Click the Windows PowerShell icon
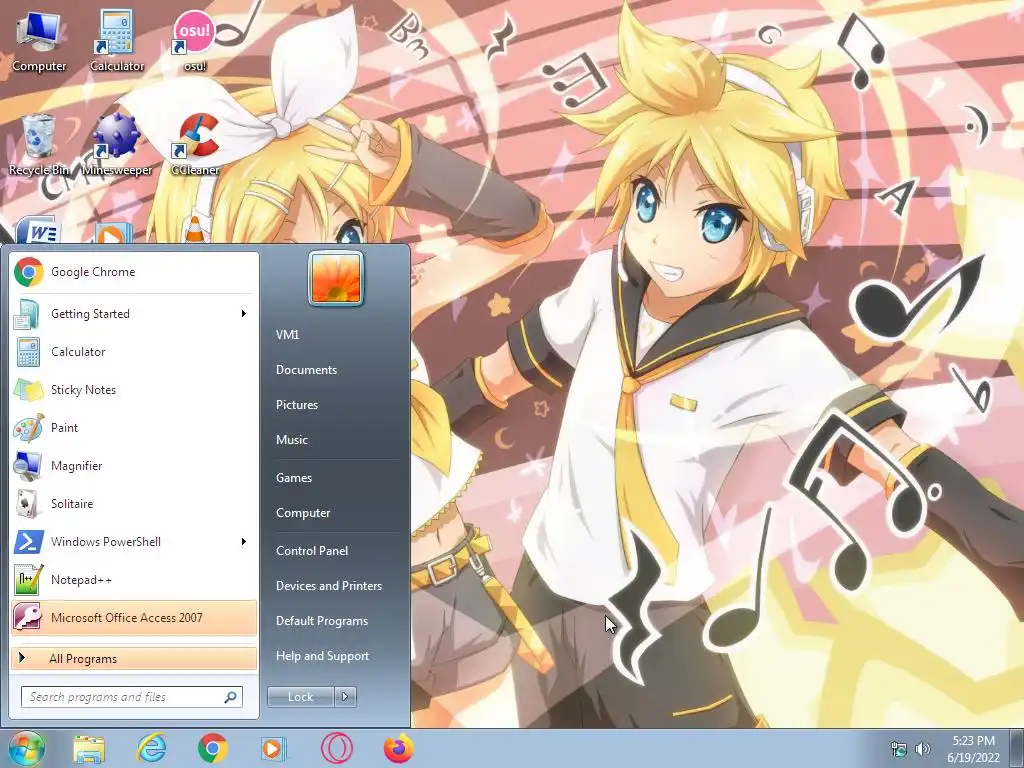The image size is (1024, 768). [28, 541]
